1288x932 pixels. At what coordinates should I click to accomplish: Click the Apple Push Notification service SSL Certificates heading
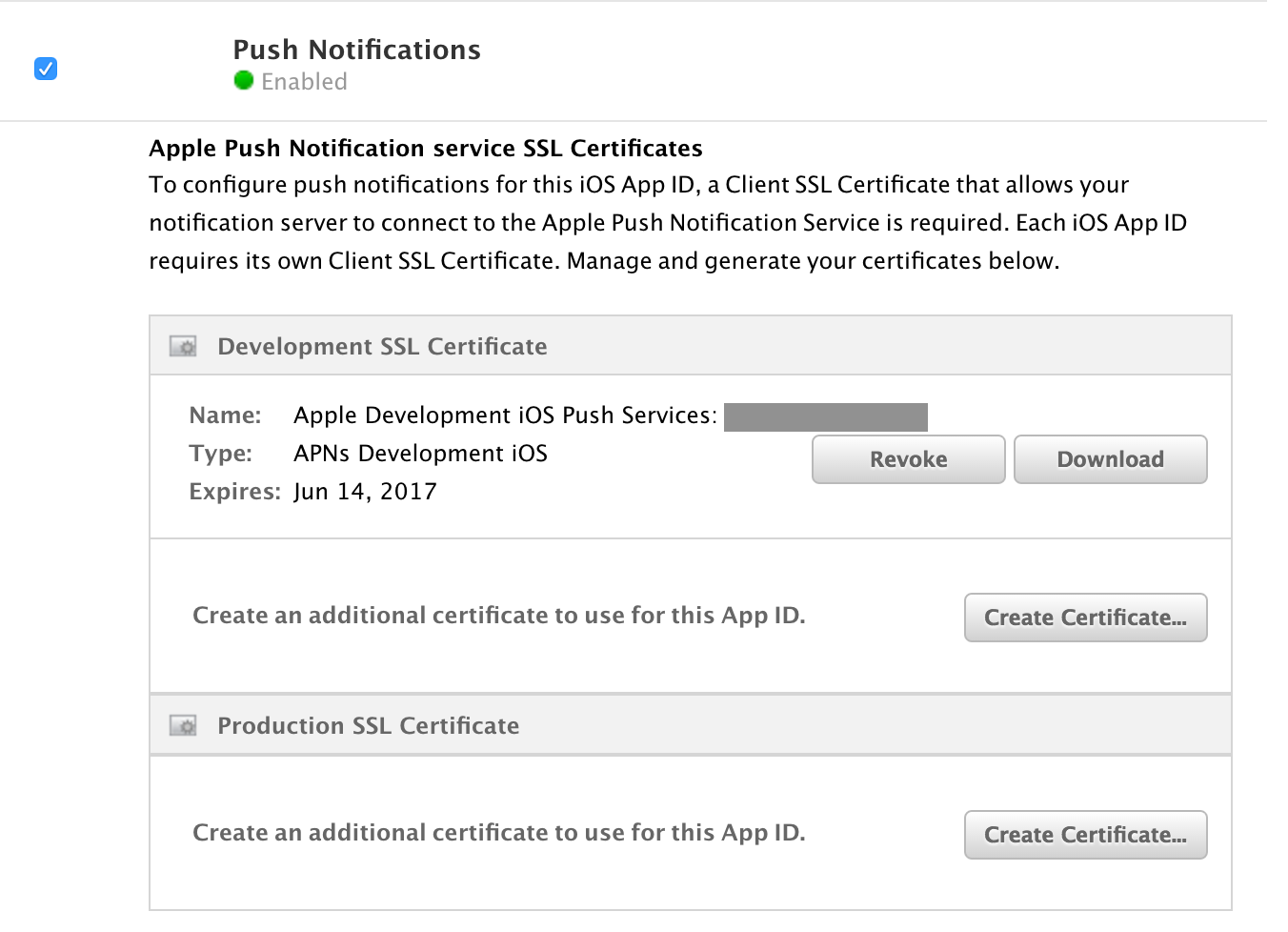click(x=426, y=149)
